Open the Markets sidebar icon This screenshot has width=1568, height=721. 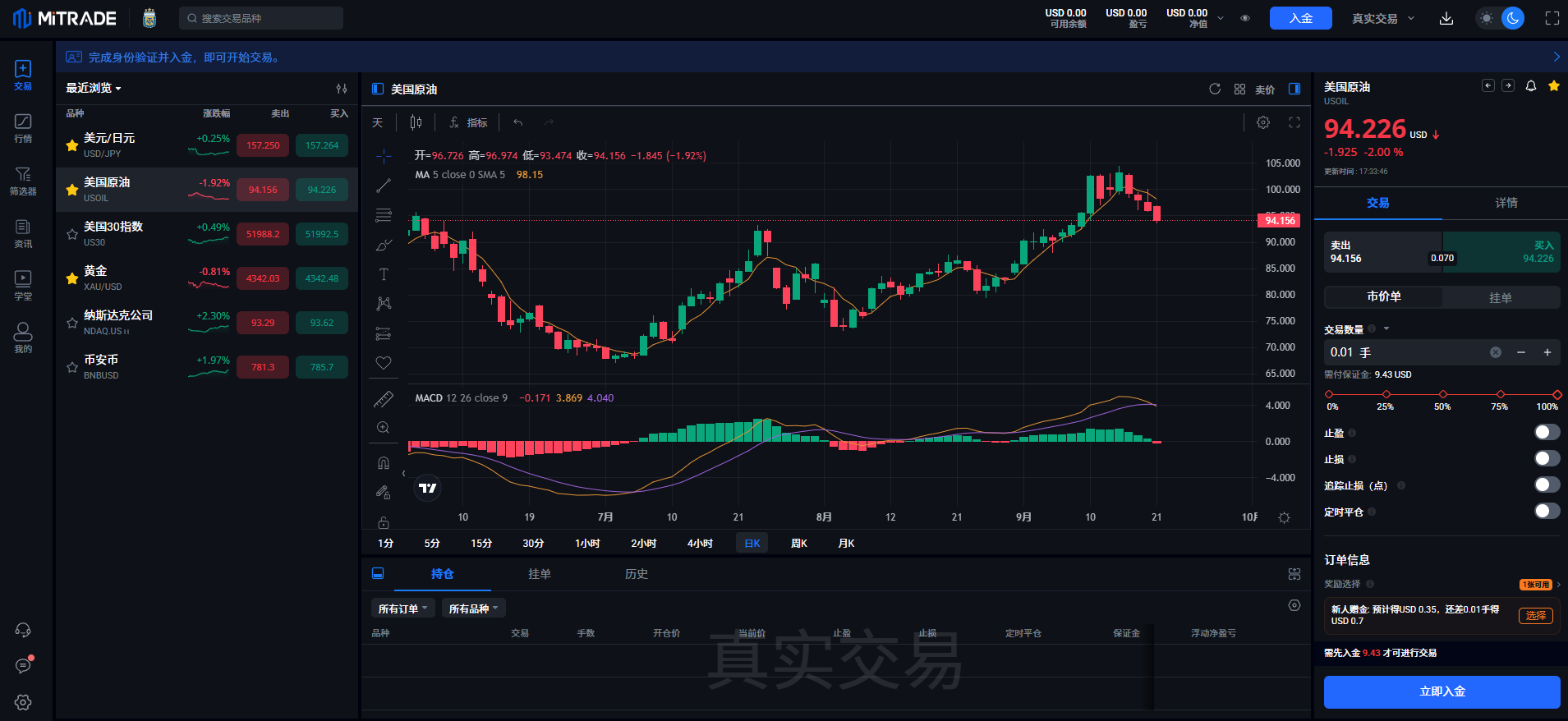point(23,127)
